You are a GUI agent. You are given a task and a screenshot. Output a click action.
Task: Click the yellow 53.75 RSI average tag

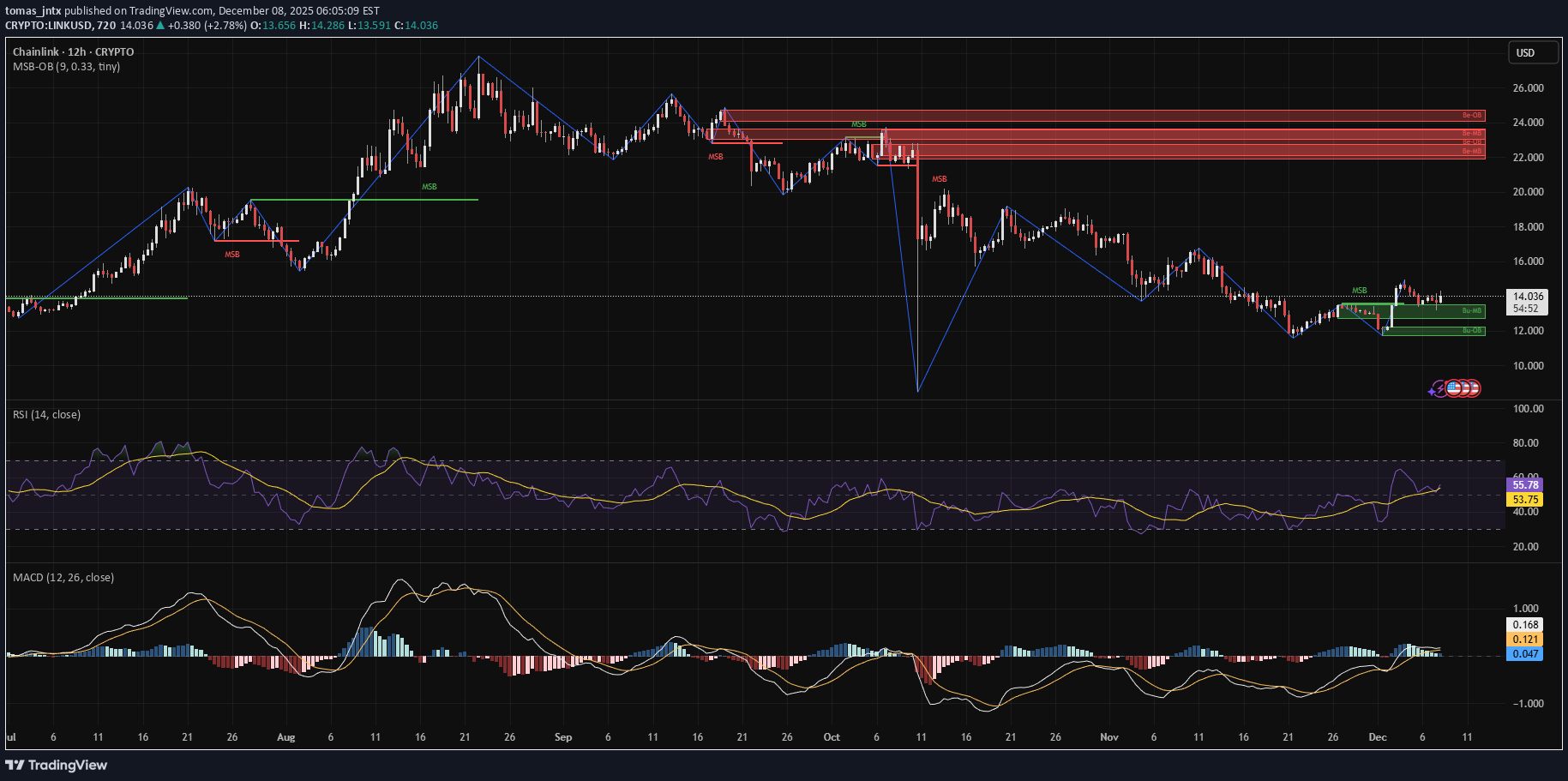pos(1524,500)
